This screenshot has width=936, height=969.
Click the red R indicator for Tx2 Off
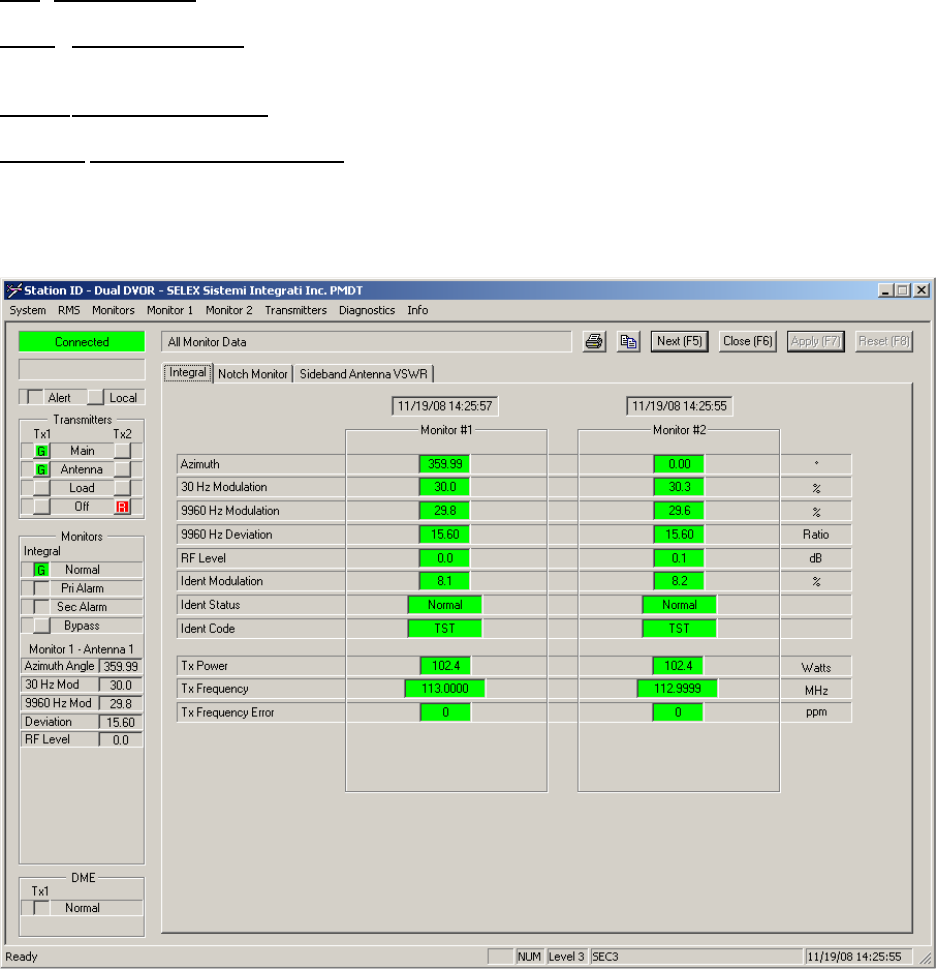(x=122, y=507)
